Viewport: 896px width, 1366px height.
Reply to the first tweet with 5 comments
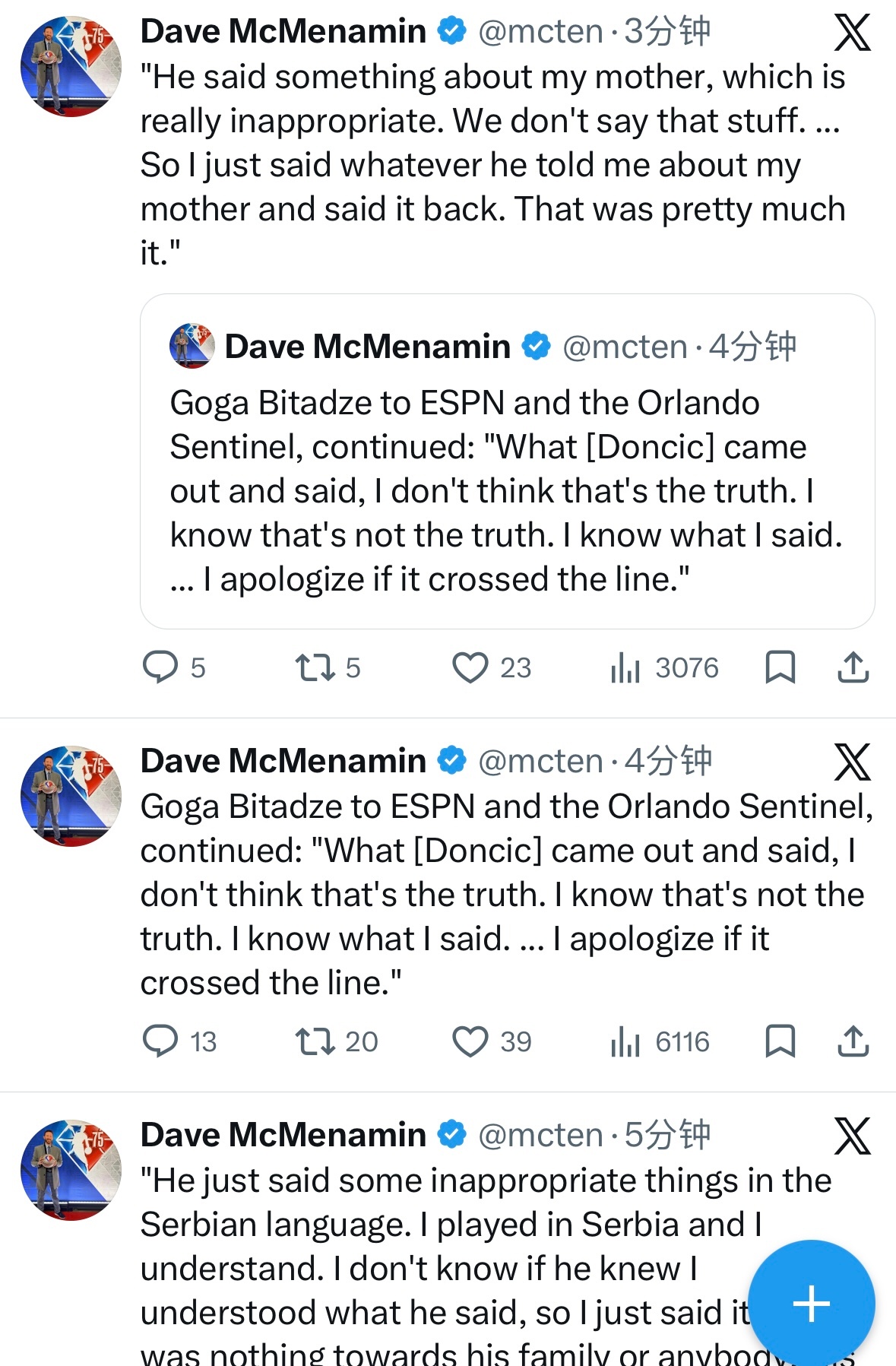(x=160, y=667)
